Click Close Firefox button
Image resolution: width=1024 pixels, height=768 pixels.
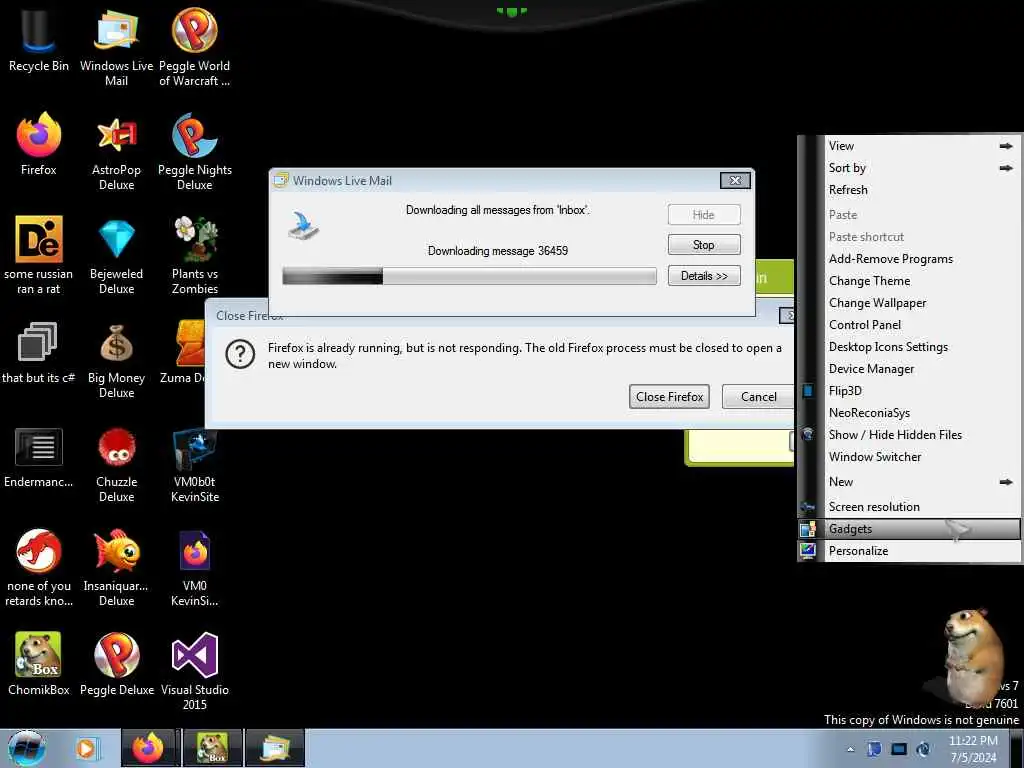[669, 396]
